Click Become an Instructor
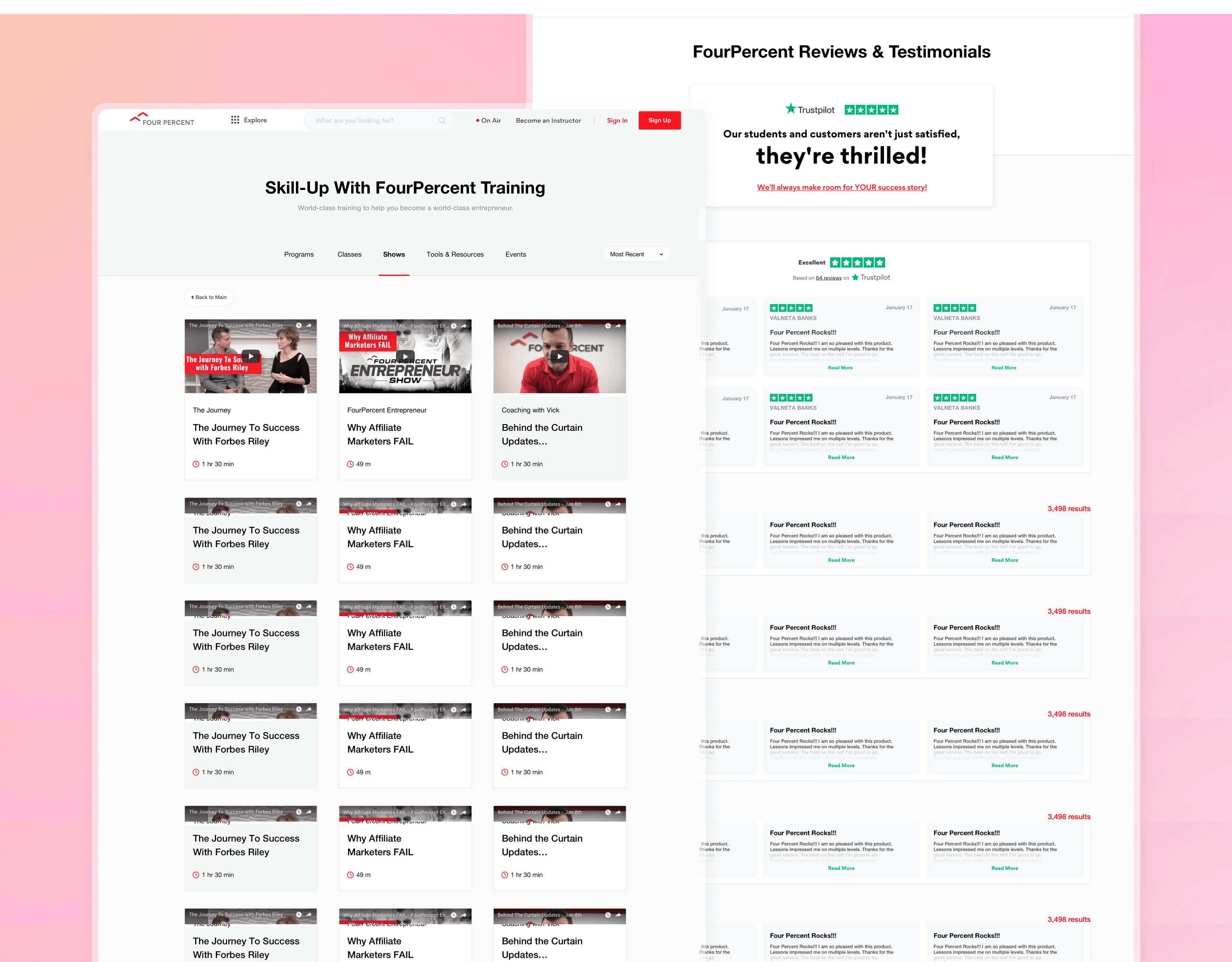The image size is (1232, 962). point(548,121)
